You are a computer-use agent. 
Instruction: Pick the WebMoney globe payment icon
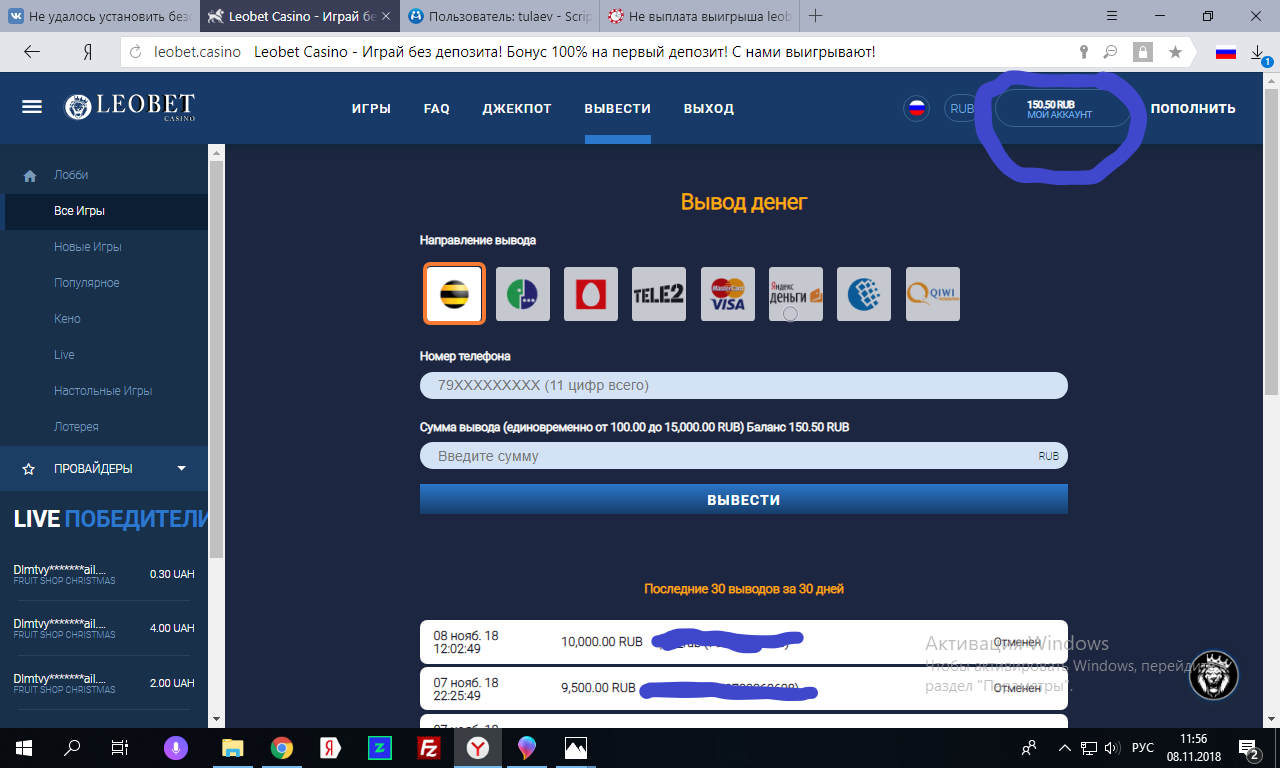coord(864,294)
